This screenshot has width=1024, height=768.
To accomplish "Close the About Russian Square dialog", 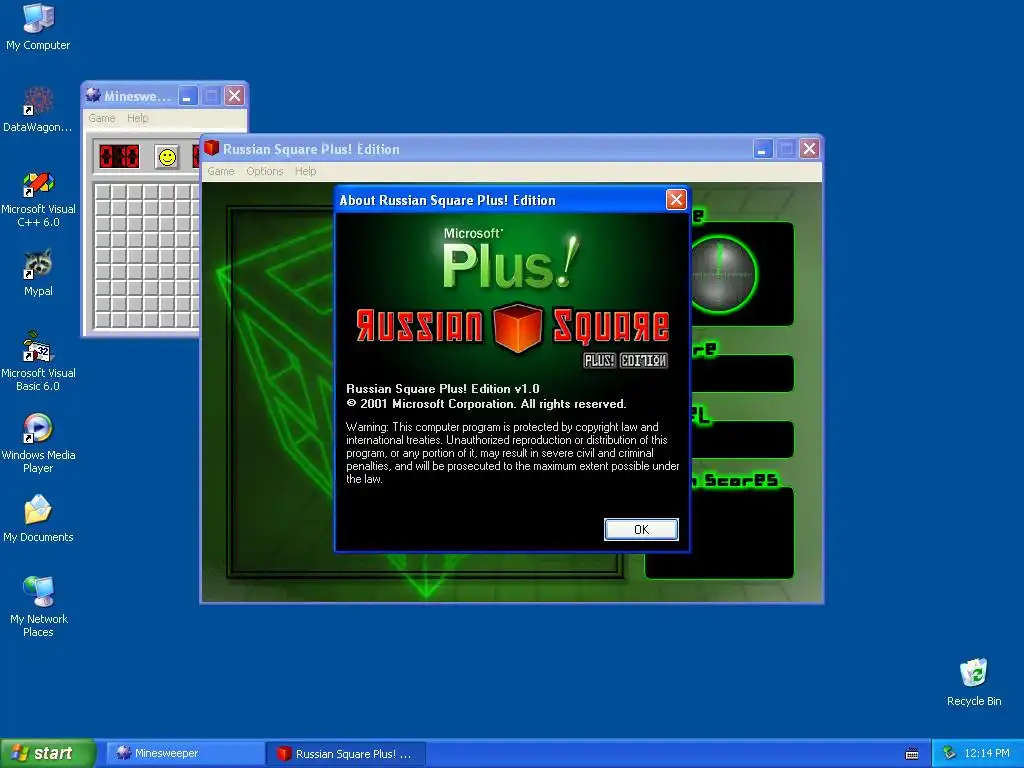I will (676, 199).
